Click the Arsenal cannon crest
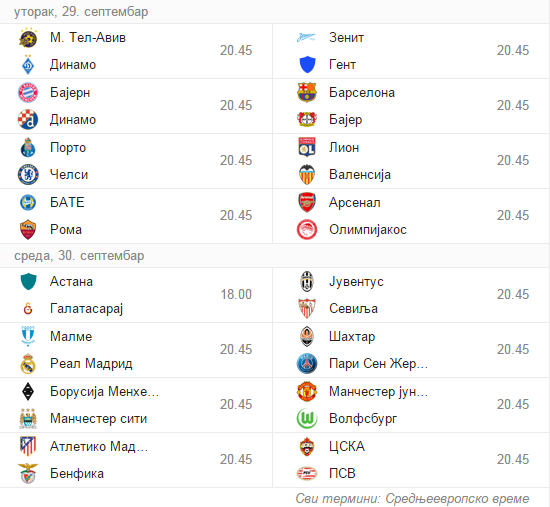 coord(307,202)
